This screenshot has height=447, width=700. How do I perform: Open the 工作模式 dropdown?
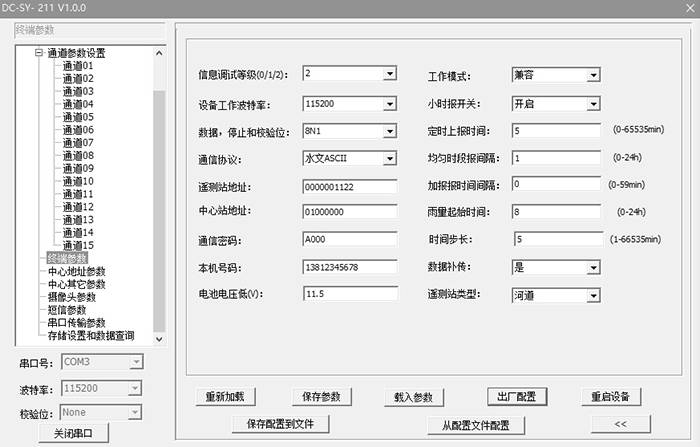tap(593, 75)
